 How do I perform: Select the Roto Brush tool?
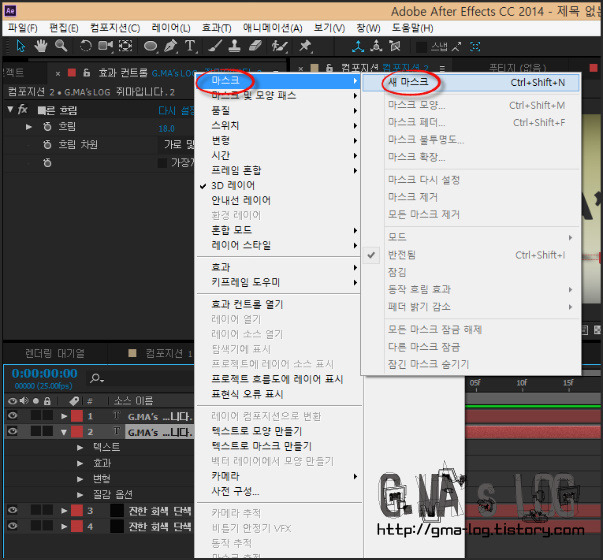pos(279,47)
